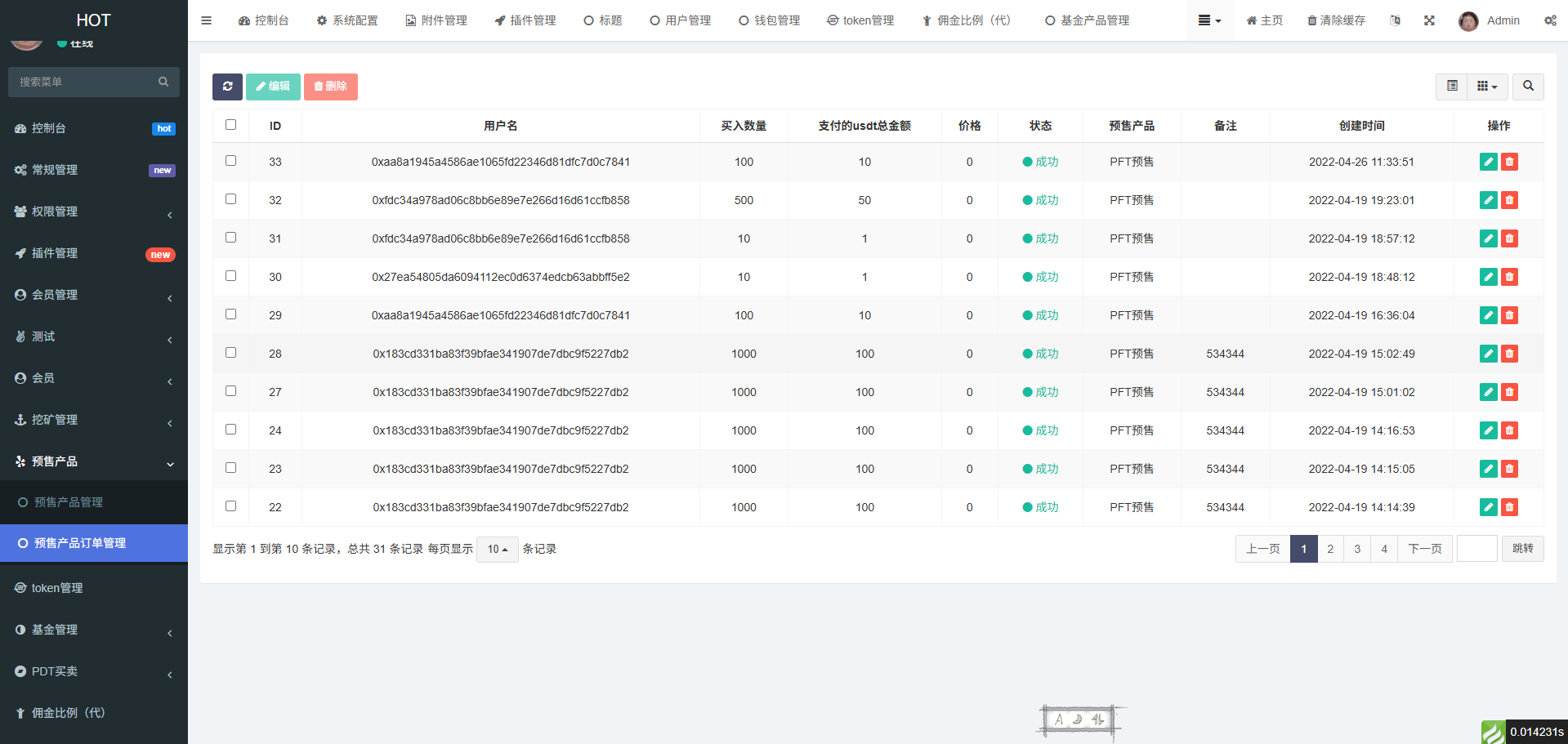Toggle the sidebar hamburger menu icon

(x=206, y=20)
